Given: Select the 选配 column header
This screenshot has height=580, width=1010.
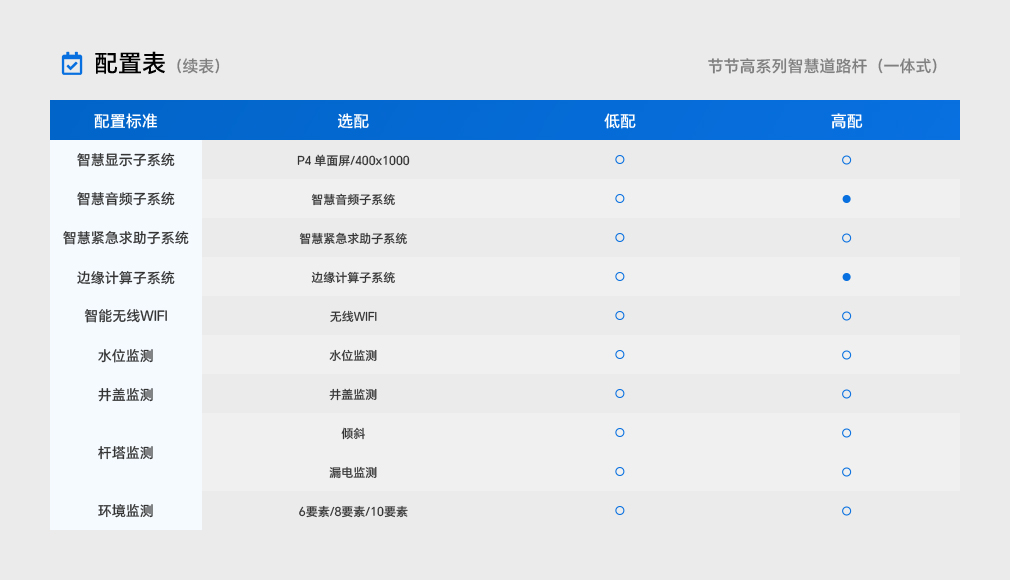Looking at the screenshot, I should click(353, 121).
